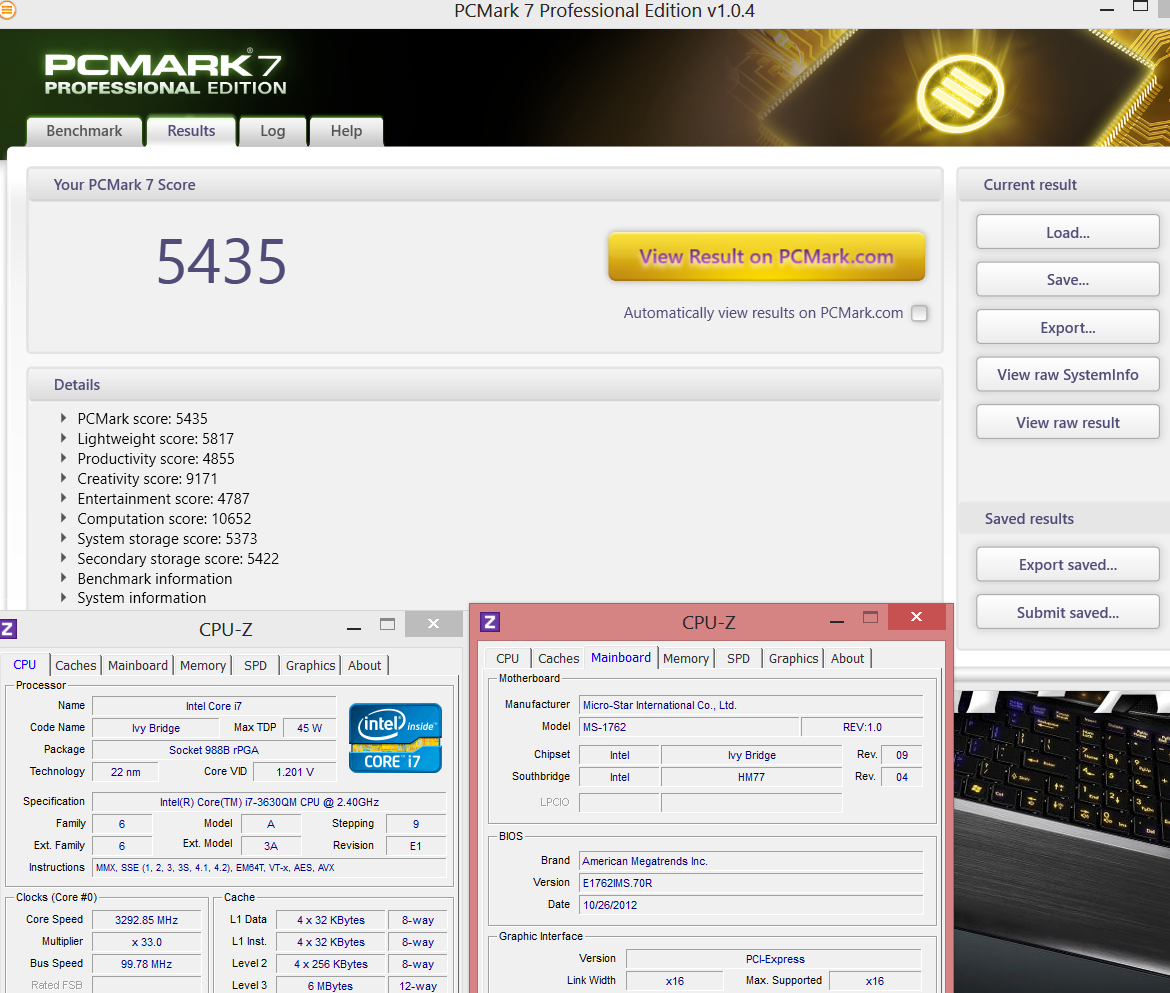Expand the Secondary storage score: 5422 detail
Image resolution: width=1170 pixels, height=993 pixels.
tap(63, 558)
